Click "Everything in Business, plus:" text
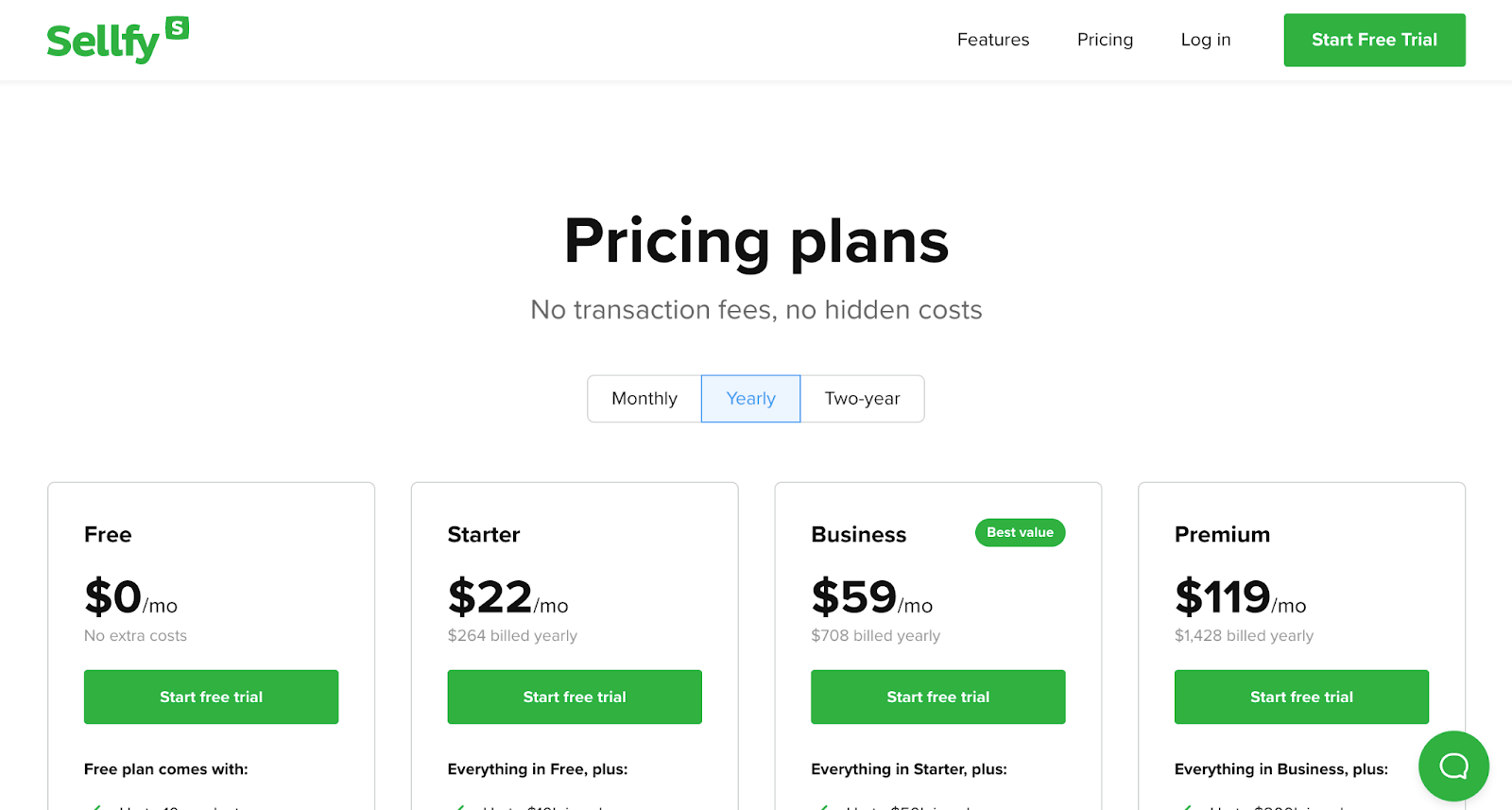 pyautogui.click(x=1280, y=769)
